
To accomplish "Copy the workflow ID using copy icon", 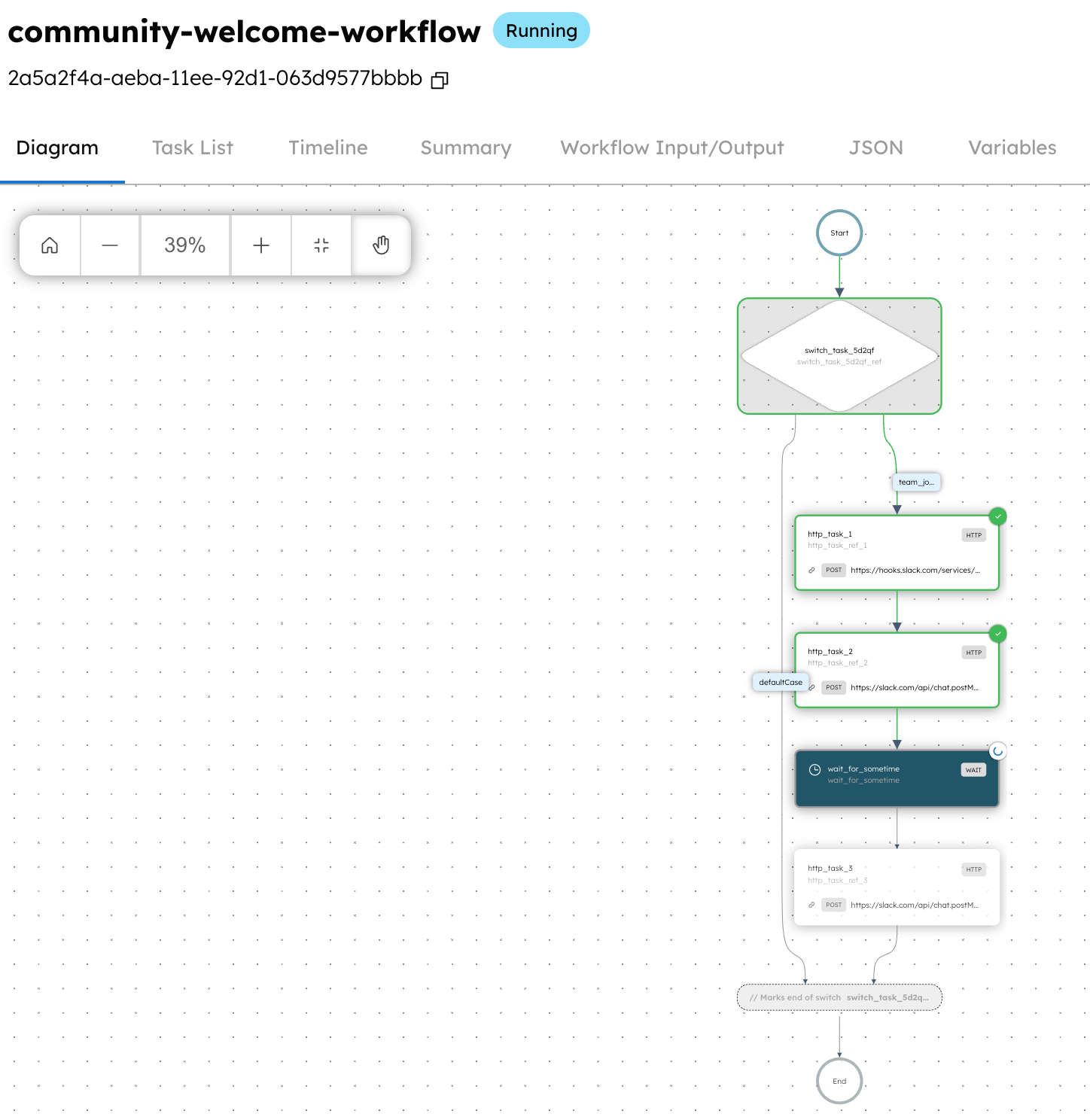I will click(440, 80).
